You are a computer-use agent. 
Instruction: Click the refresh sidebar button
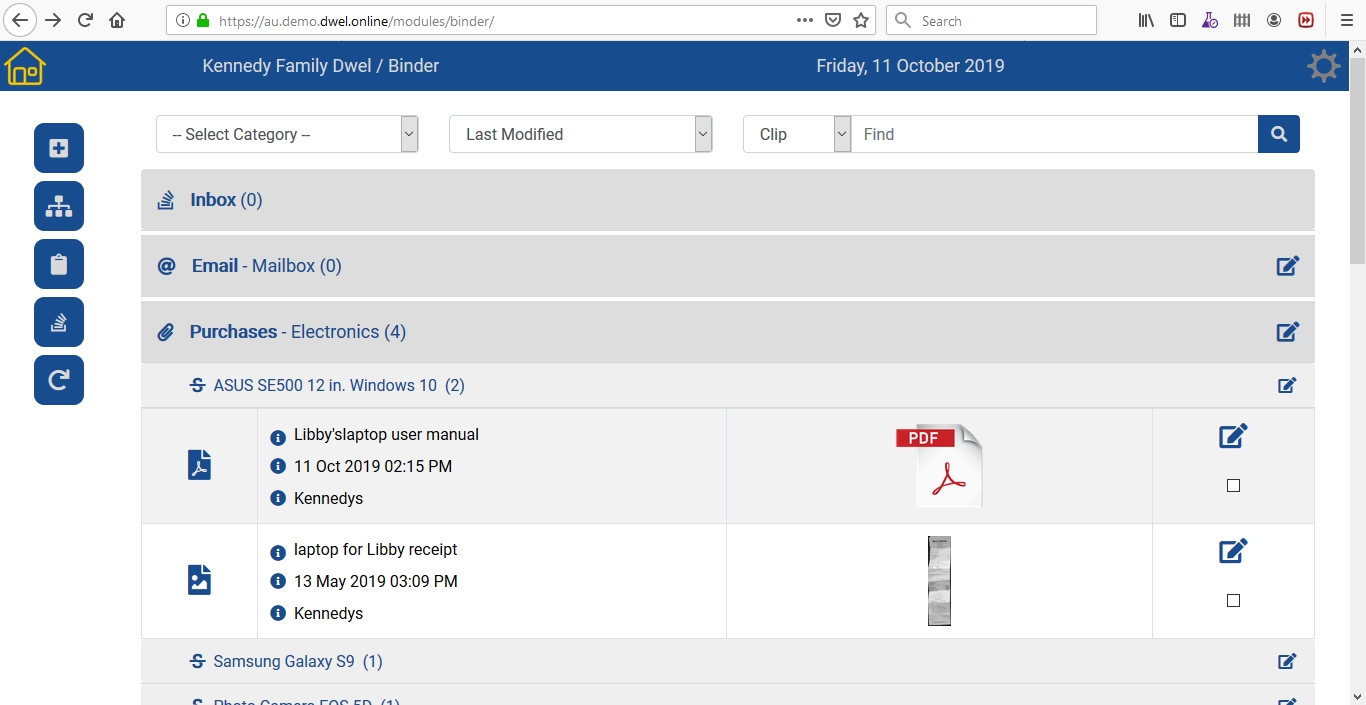click(59, 380)
